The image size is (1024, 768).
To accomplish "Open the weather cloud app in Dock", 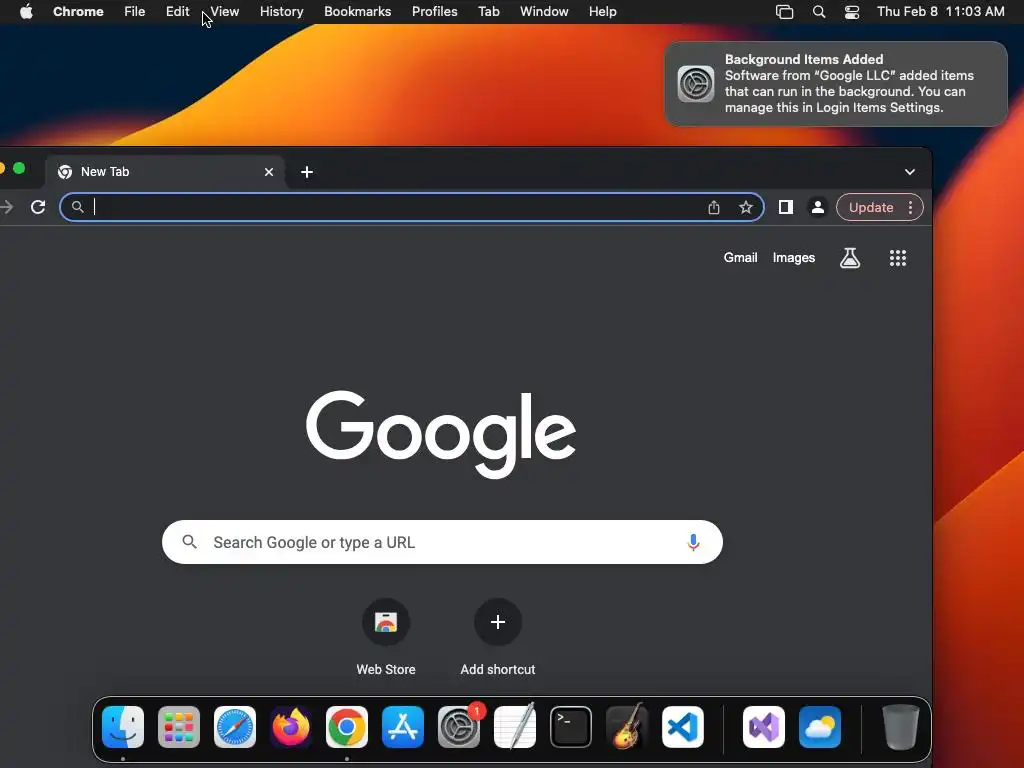I will tap(820, 727).
